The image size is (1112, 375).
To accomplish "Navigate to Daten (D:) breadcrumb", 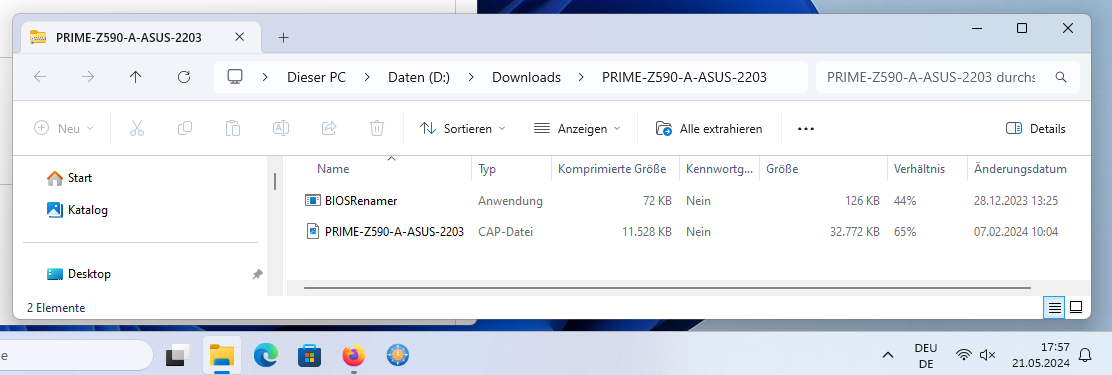I will (x=419, y=77).
